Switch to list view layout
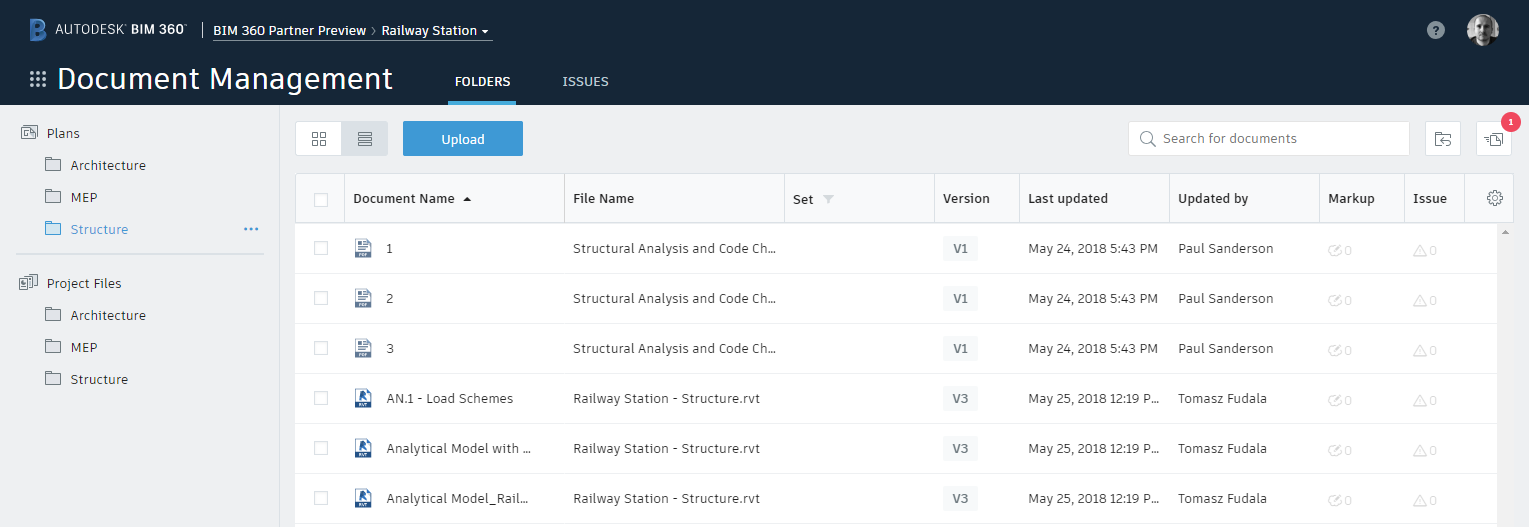The image size is (1529, 527). (365, 139)
